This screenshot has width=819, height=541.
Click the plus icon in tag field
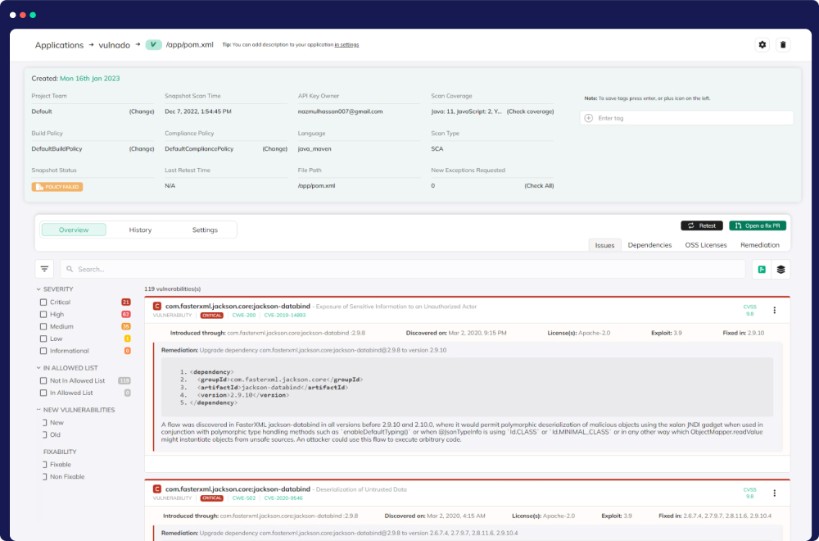point(588,118)
